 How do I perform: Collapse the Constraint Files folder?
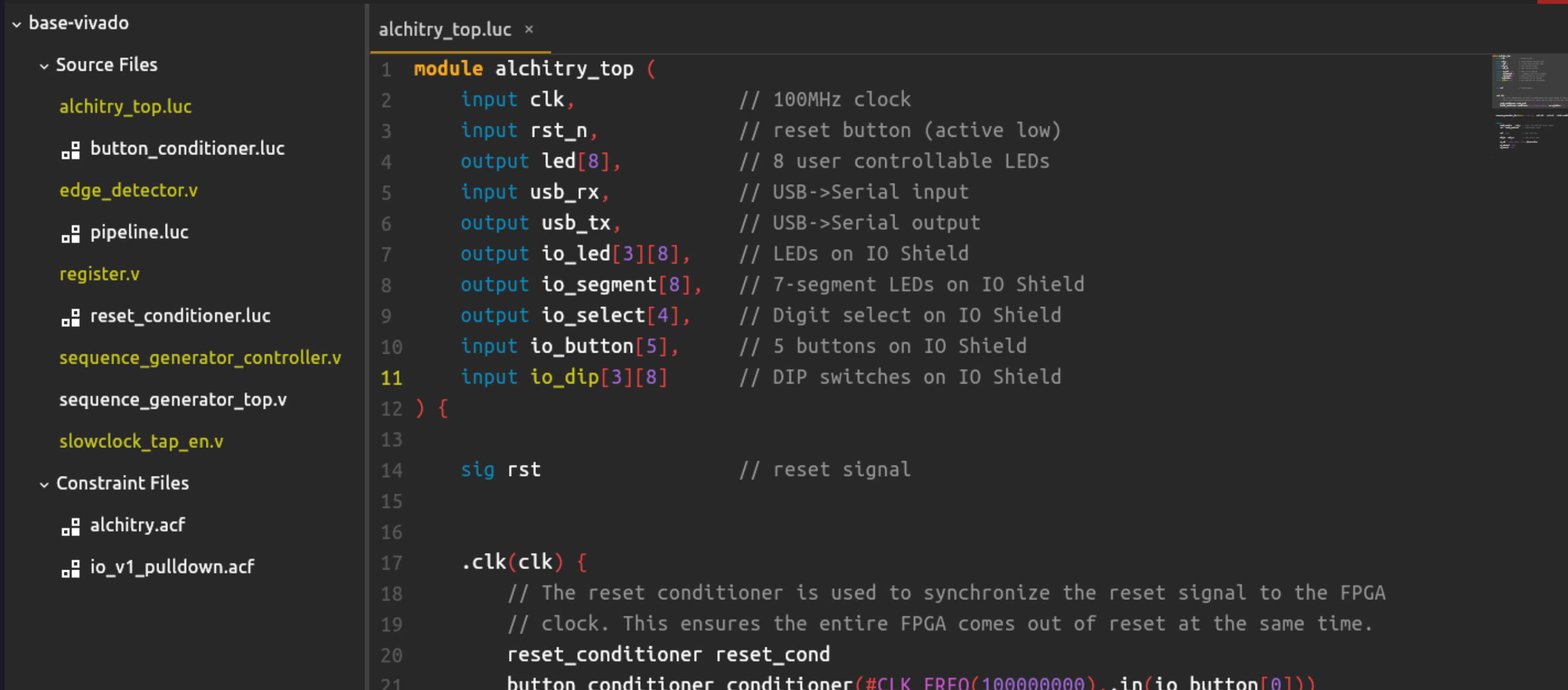pos(44,484)
